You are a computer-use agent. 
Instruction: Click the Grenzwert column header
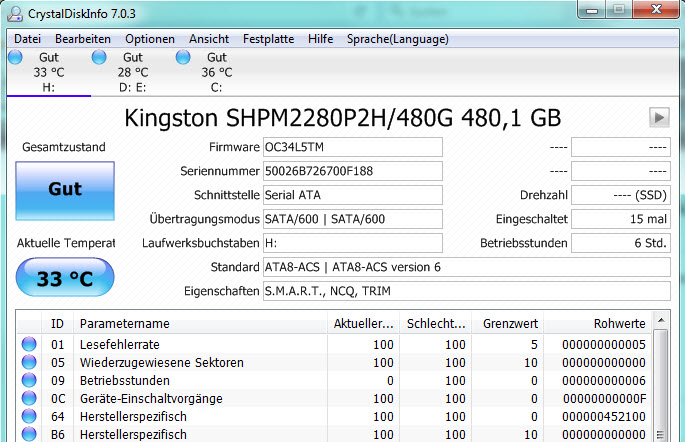click(508, 324)
